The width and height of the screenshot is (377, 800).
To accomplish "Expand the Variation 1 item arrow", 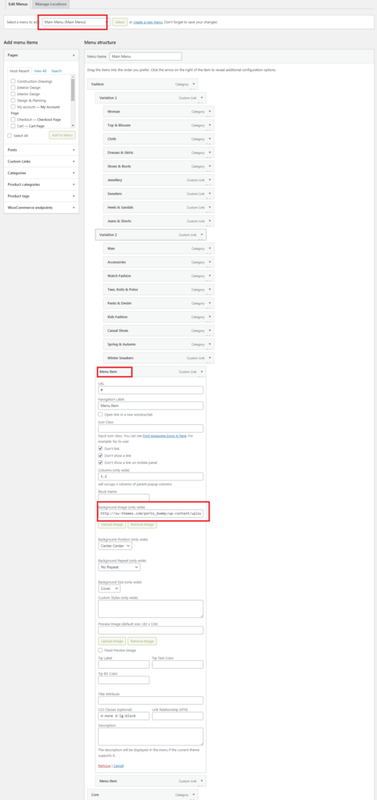I will pos(202,97).
